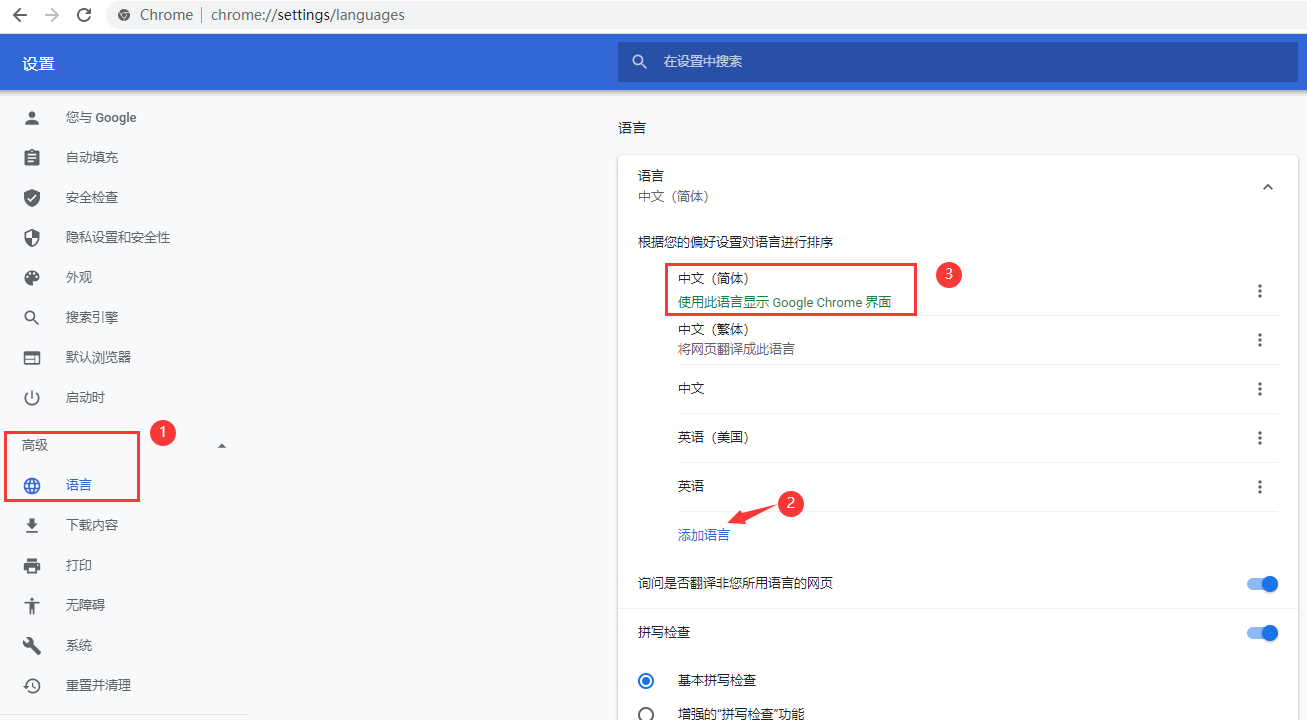Viewport: 1307px width, 720px height.
Task: Click 添加语言 link
Action: coord(704,535)
